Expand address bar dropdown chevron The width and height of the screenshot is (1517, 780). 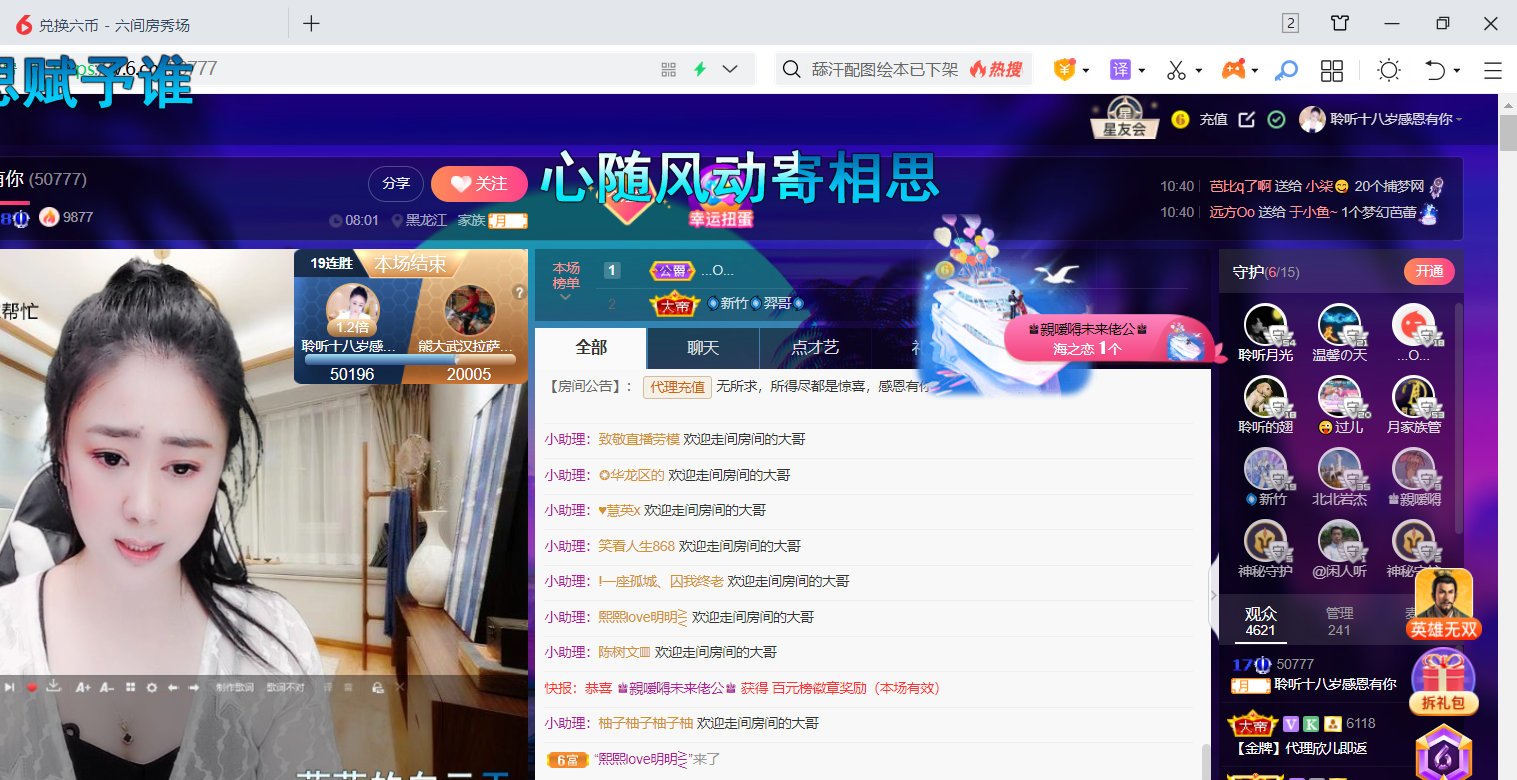(730, 69)
